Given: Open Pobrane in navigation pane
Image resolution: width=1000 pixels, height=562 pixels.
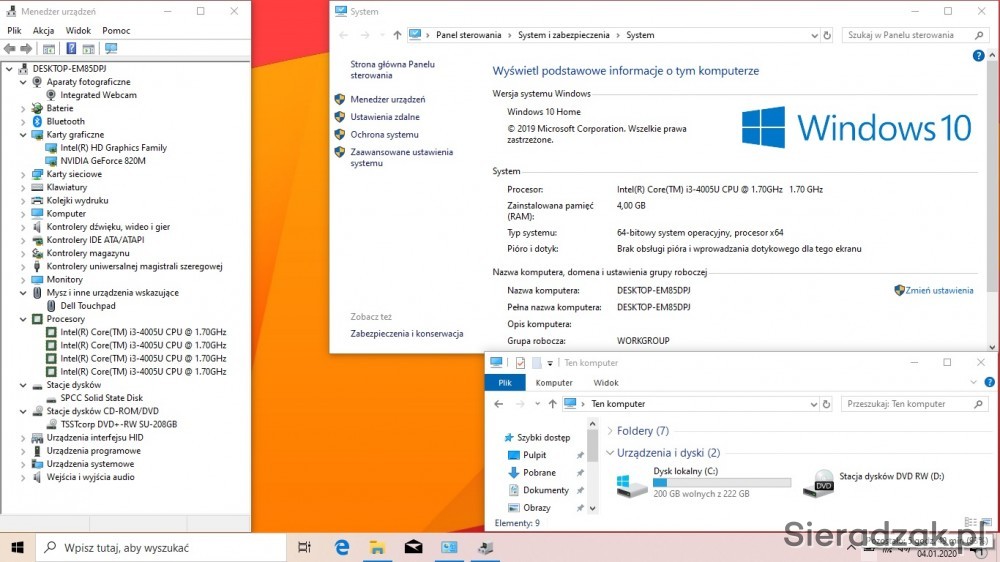Looking at the screenshot, I should pyautogui.click(x=540, y=473).
